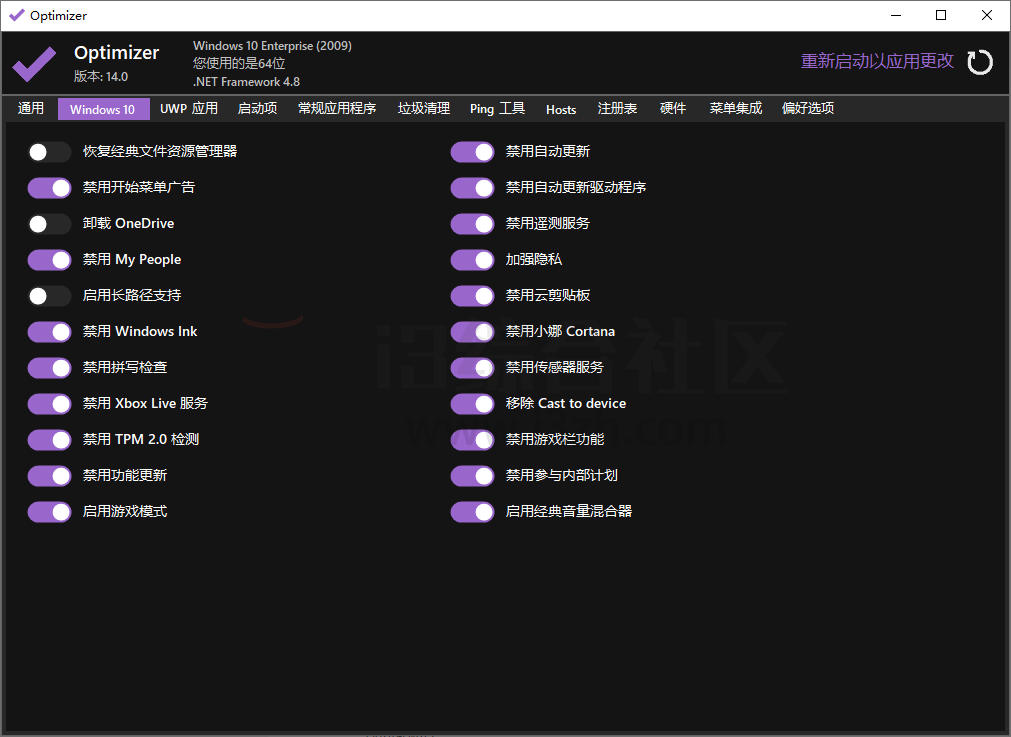Minimize the Optimizer window
The width and height of the screenshot is (1011, 737).
(x=896, y=15)
